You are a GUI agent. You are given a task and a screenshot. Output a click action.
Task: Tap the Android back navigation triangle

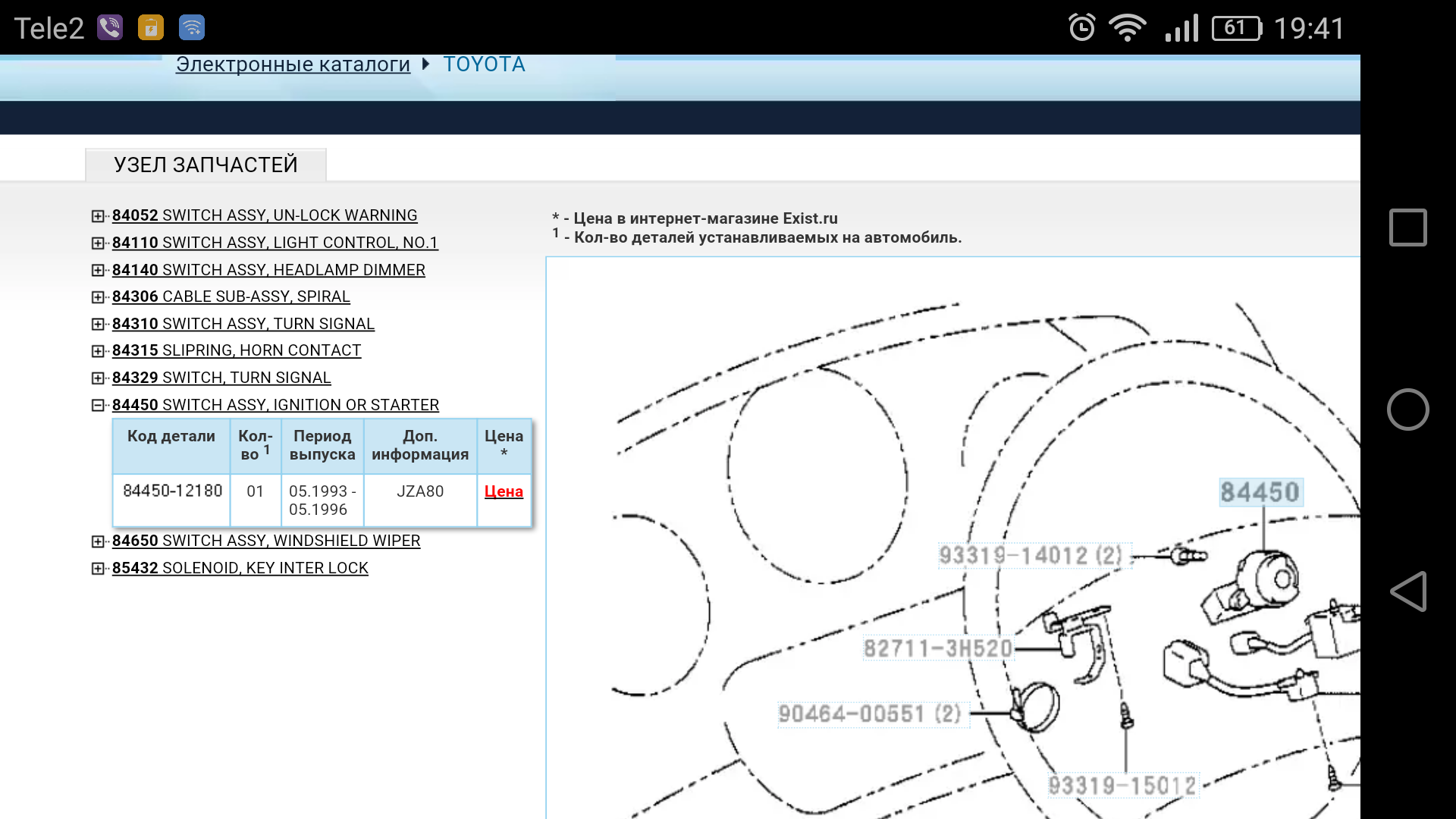(x=1407, y=591)
